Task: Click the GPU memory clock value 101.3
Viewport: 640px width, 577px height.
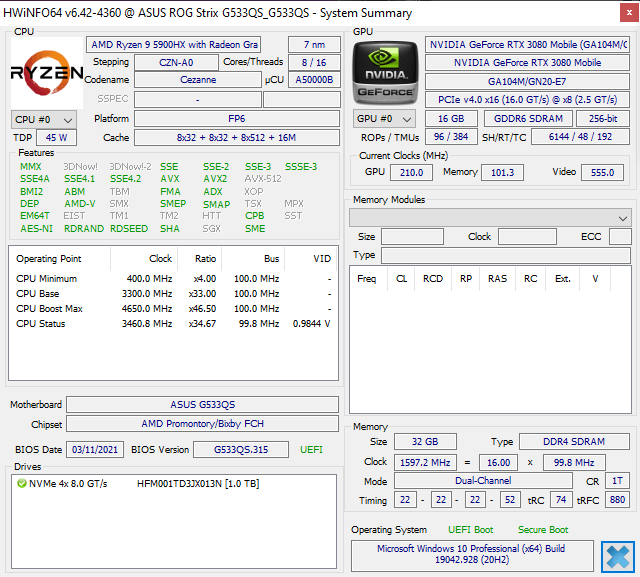Action: coord(502,173)
